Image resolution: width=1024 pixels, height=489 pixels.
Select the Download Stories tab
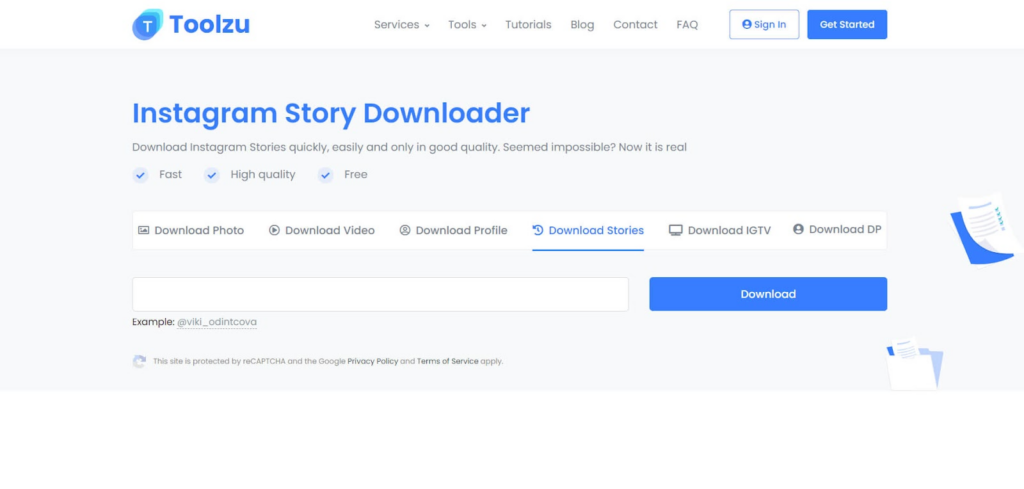[588, 230]
